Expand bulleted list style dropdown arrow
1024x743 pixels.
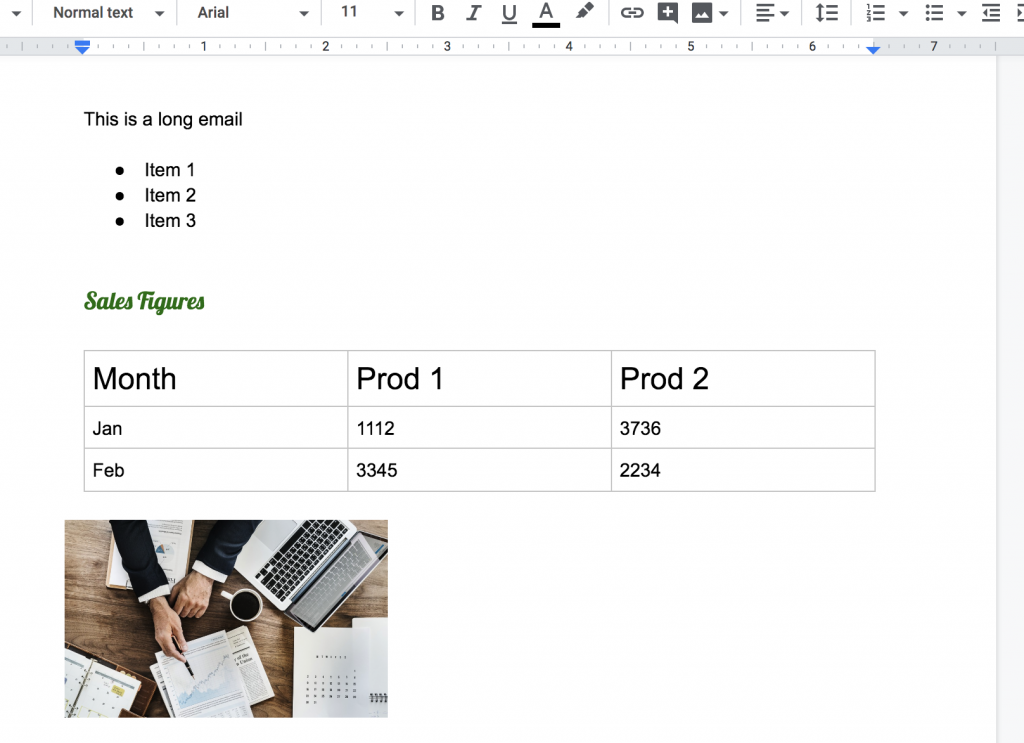[962, 14]
